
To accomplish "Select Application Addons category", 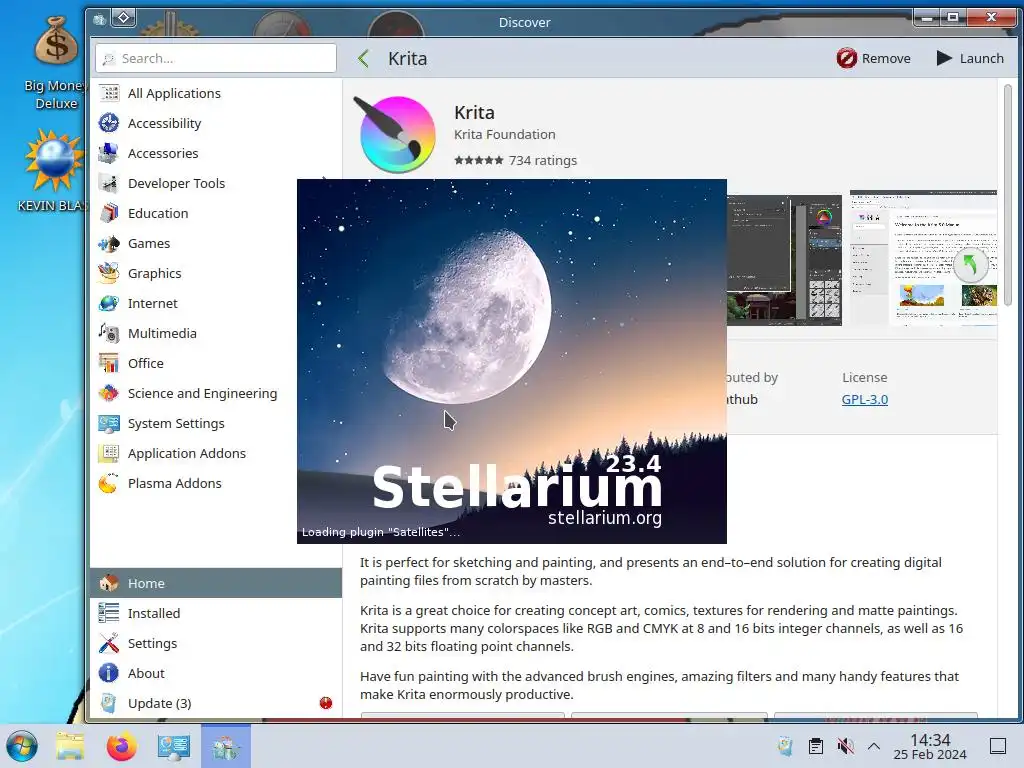I will (x=216, y=454).
